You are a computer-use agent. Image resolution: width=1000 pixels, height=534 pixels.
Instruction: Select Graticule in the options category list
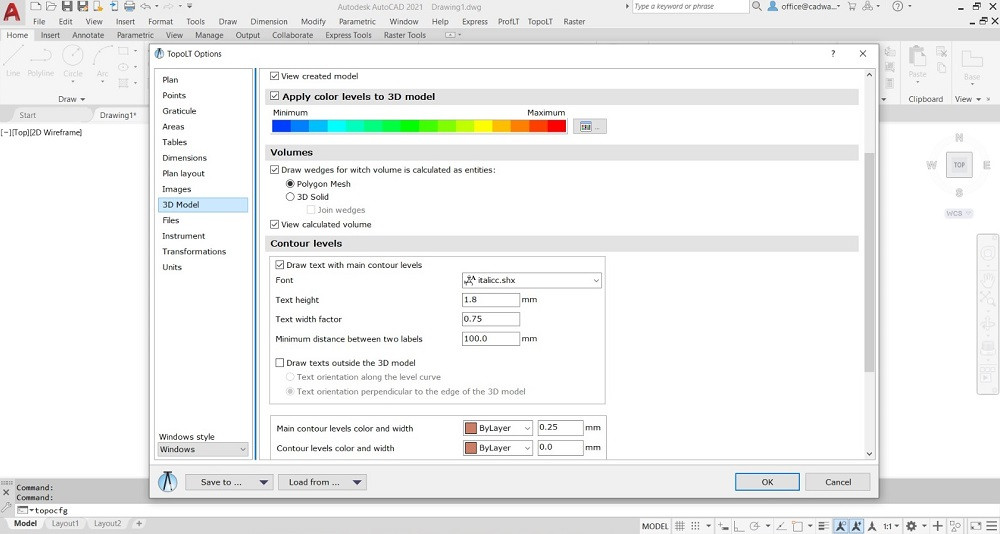coord(179,111)
